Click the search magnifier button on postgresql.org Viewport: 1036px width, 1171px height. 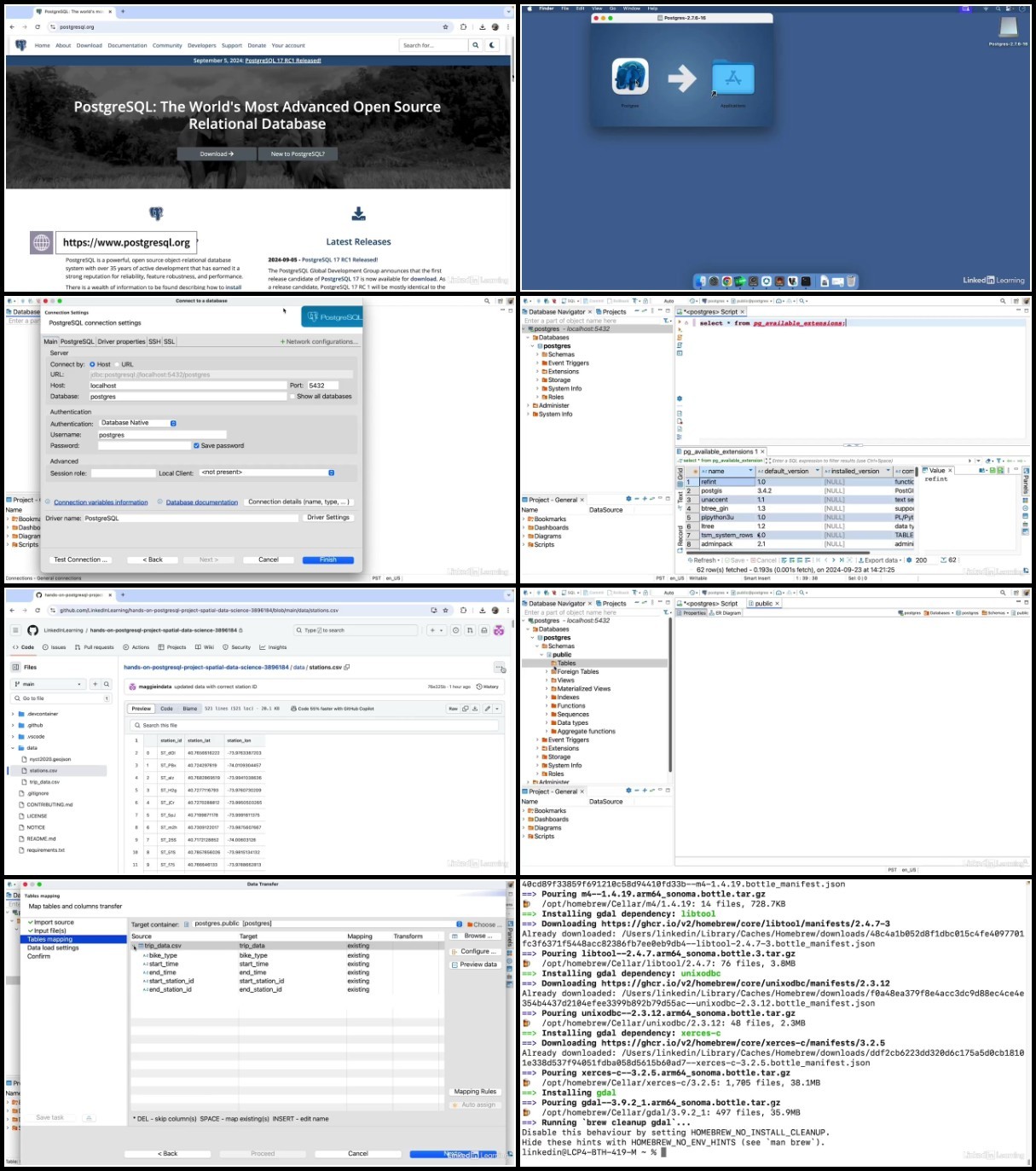point(476,45)
